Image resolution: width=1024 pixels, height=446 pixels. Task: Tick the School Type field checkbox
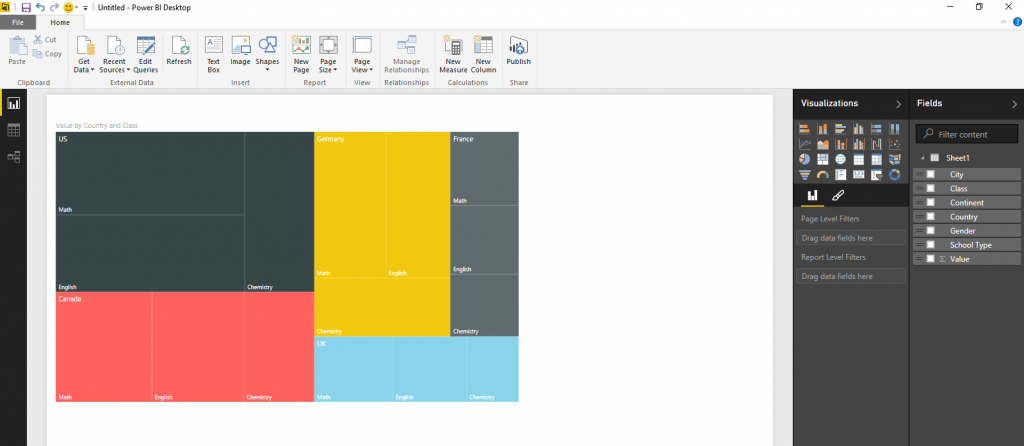[931, 245]
